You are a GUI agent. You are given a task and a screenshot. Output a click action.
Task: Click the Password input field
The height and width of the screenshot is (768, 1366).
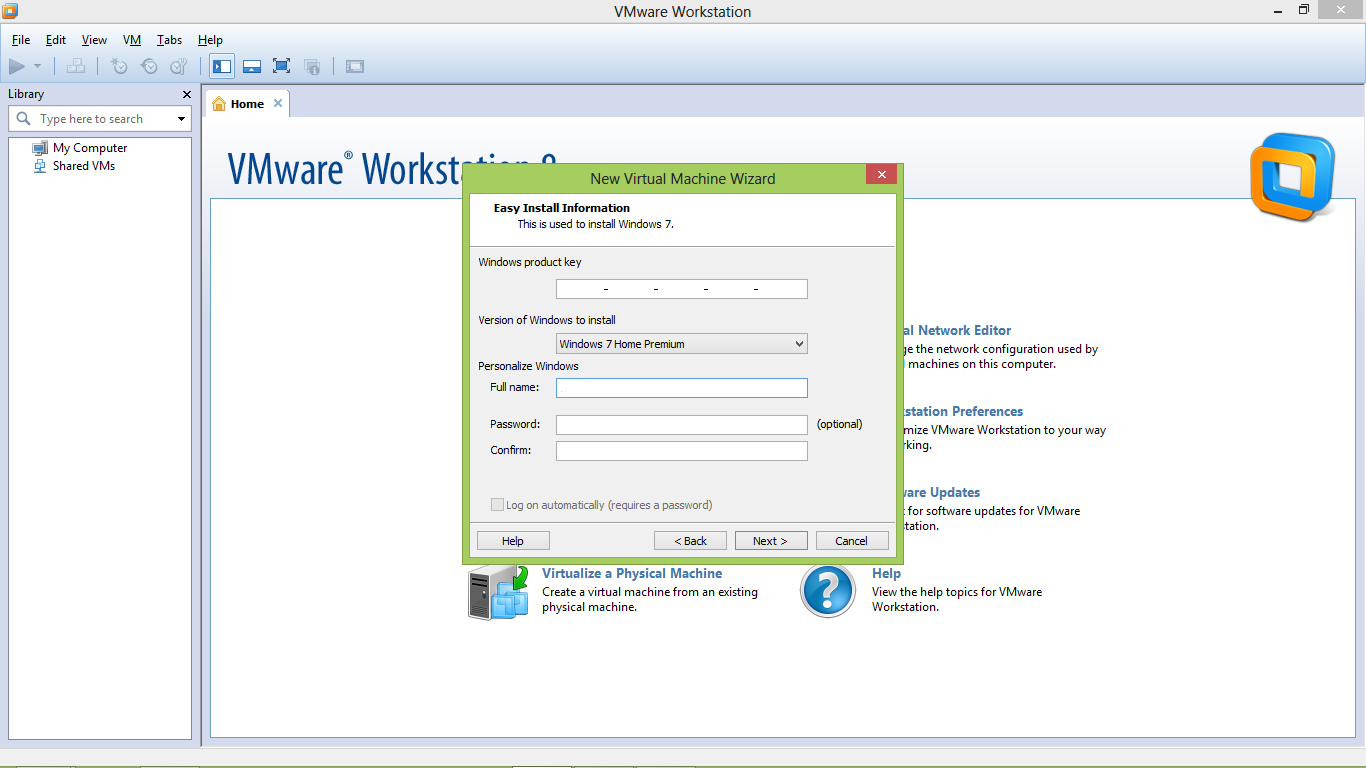click(682, 425)
